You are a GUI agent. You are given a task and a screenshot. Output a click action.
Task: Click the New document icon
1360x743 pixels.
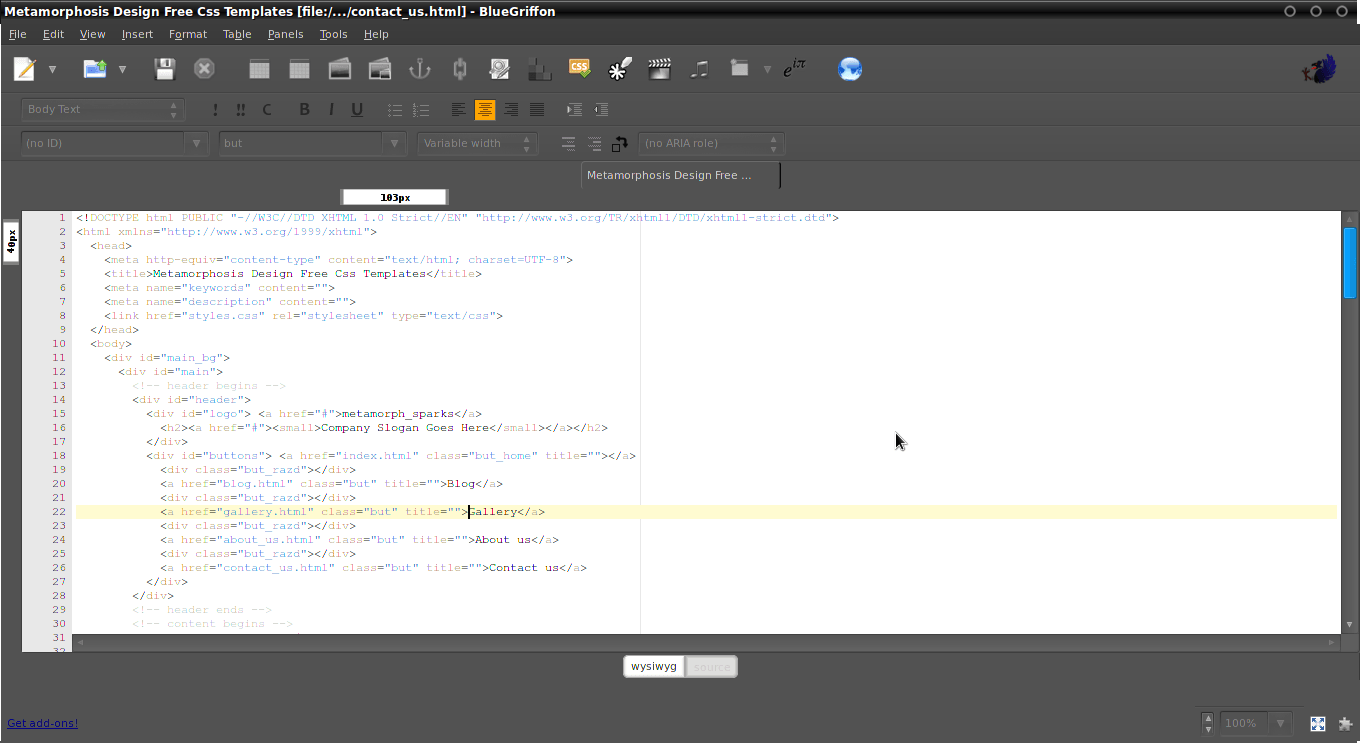(25, 69)
